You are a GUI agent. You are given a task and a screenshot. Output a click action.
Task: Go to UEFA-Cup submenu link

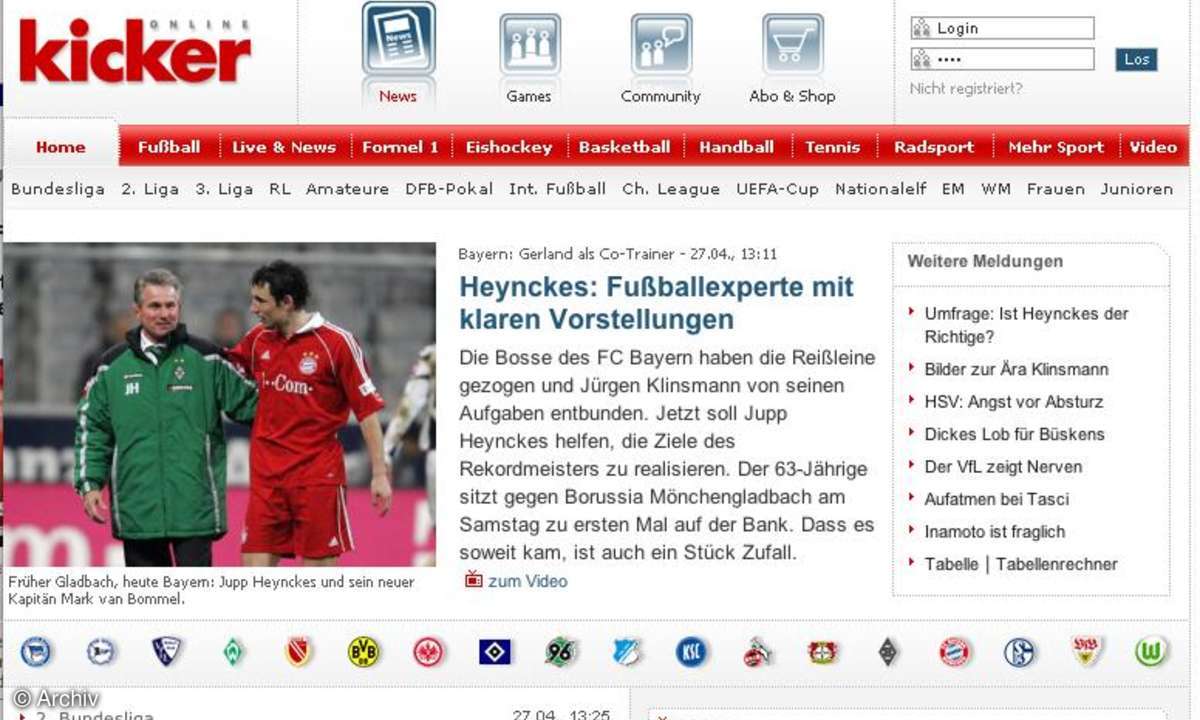coord(778,189)
